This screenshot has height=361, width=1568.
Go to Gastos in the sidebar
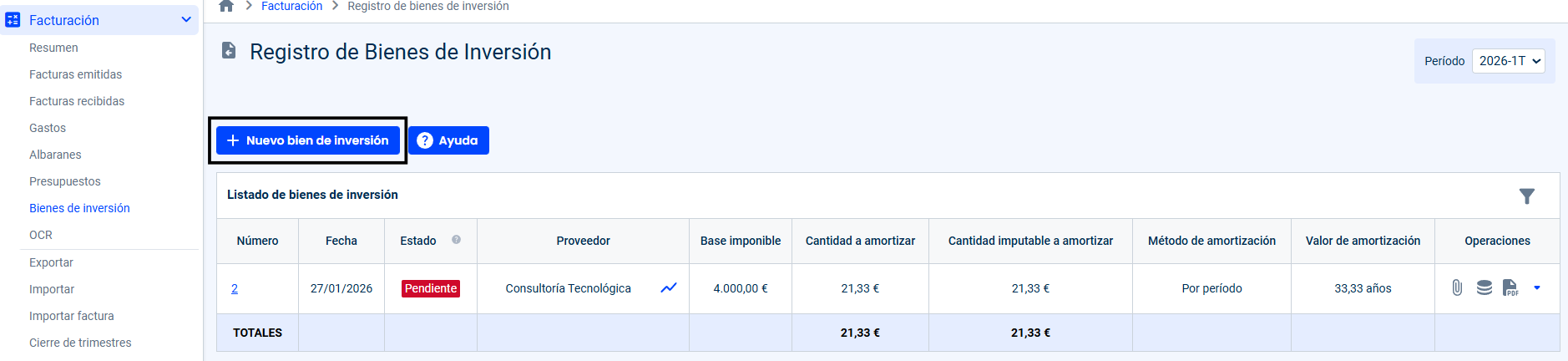(48, 128)
